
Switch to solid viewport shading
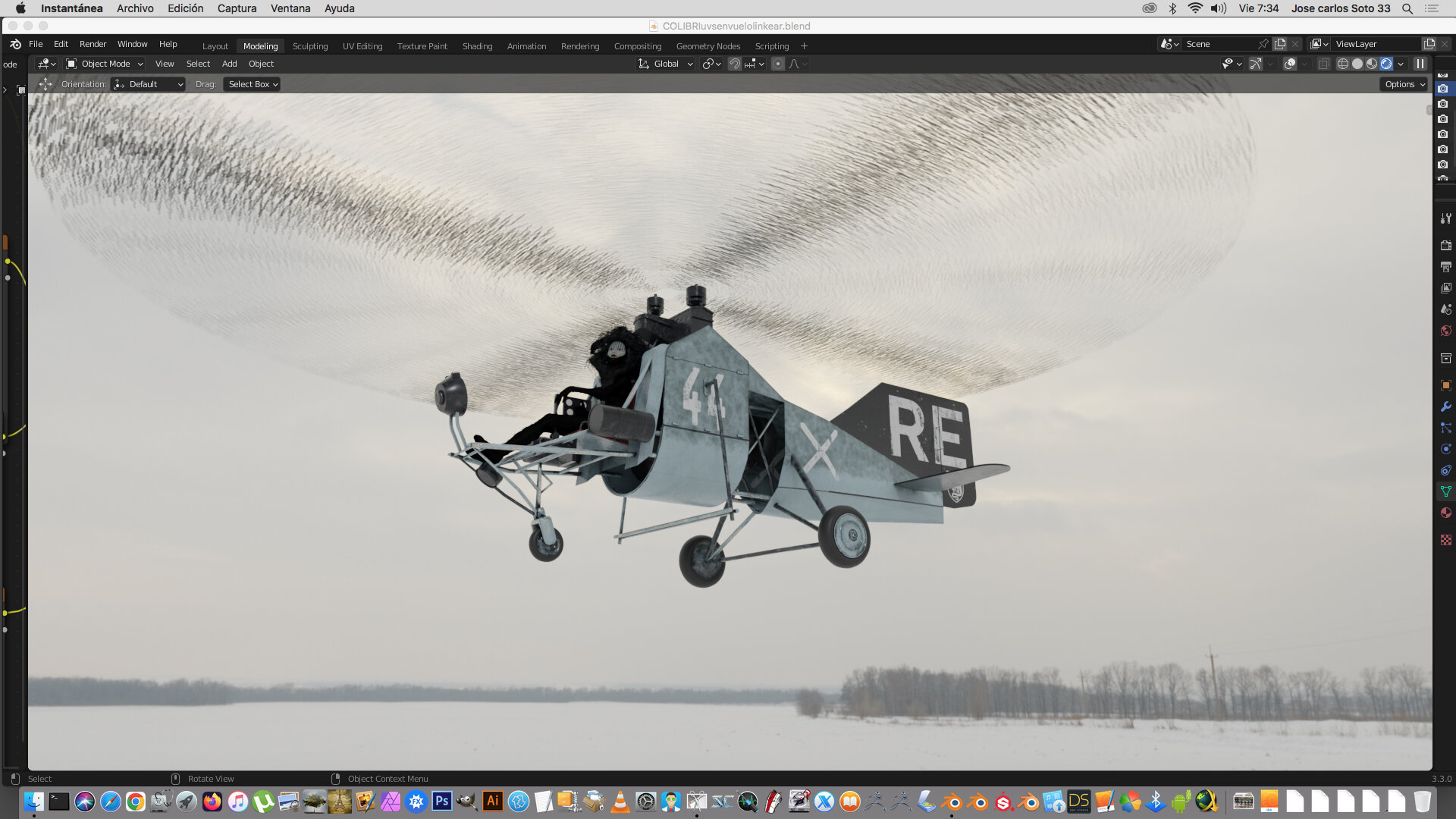point(1357,64)
